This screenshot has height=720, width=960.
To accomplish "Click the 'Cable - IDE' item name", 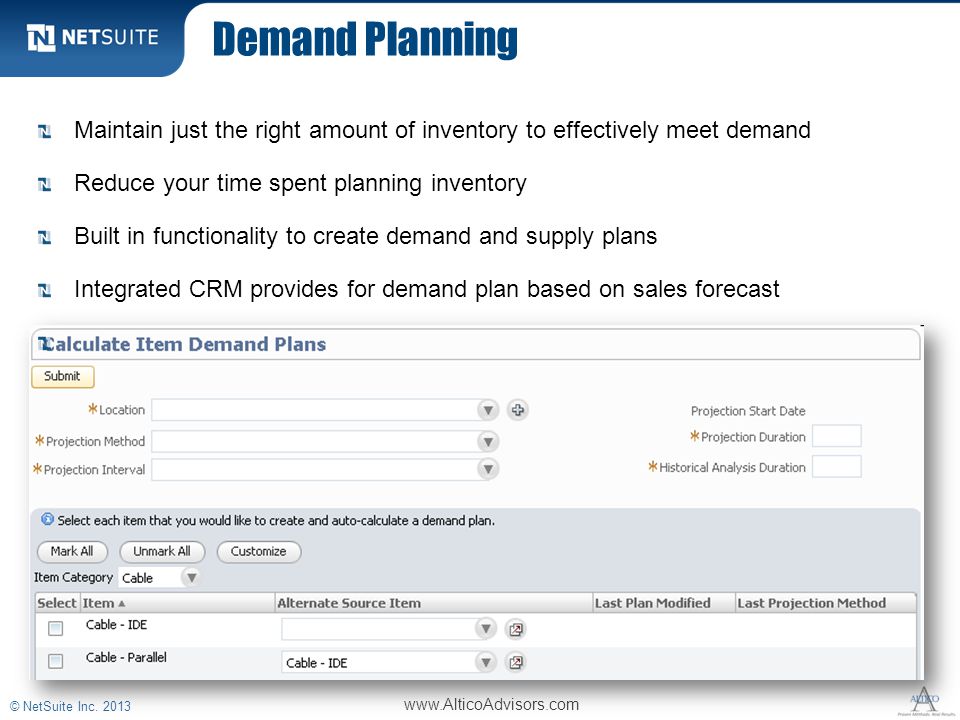I will coord(116,624).
